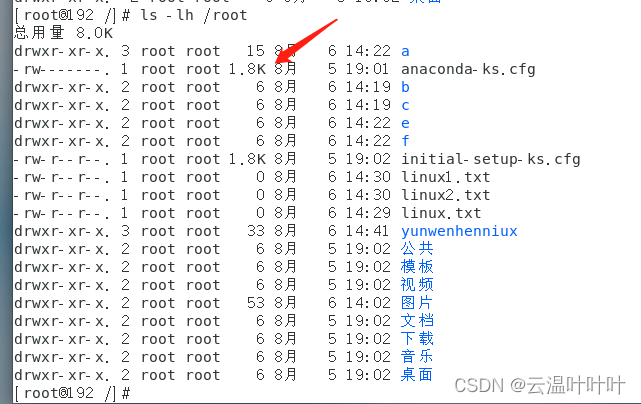Click permissions -rw-r--r-- of initial-setup-ks.cfg

[62, 159]
